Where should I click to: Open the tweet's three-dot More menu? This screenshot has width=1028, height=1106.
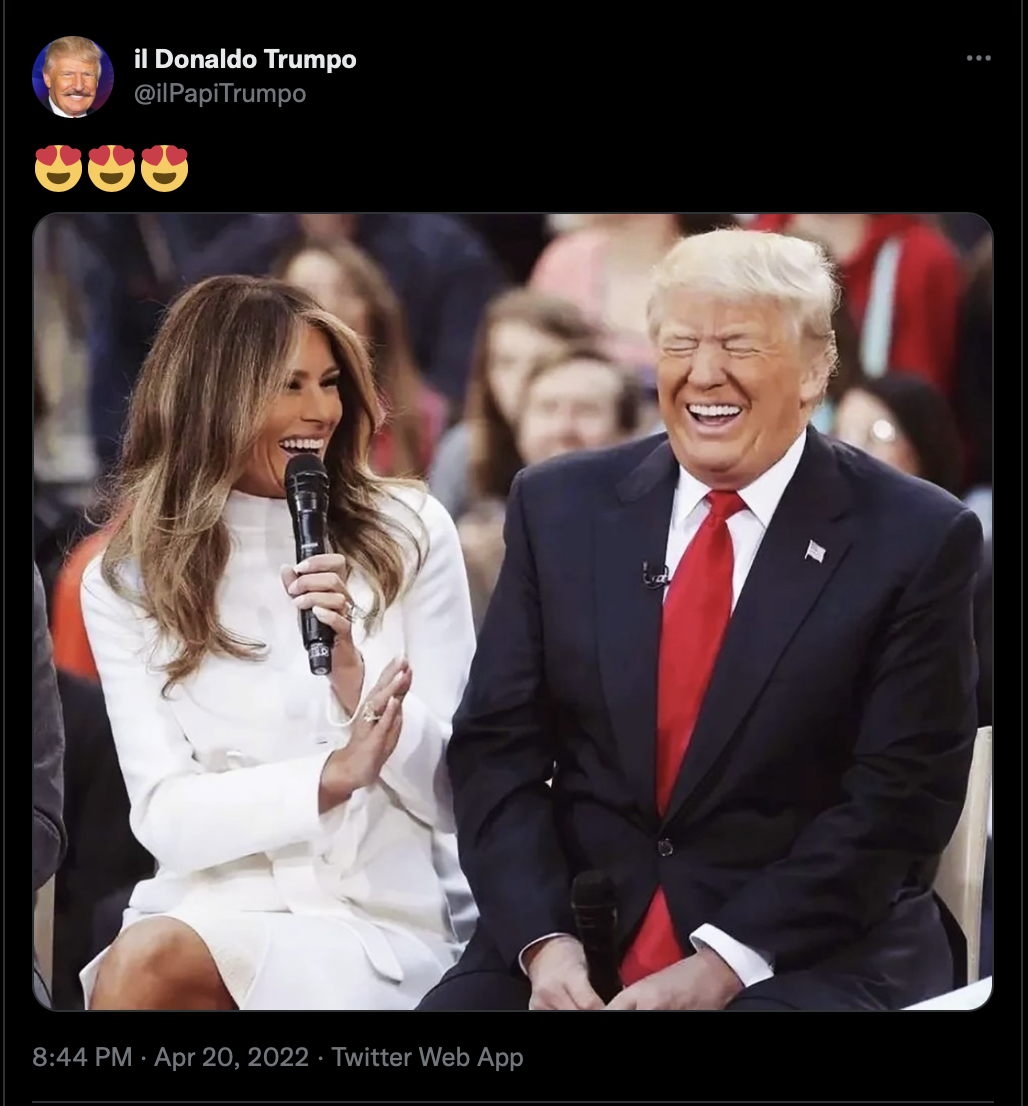(979, 58)
